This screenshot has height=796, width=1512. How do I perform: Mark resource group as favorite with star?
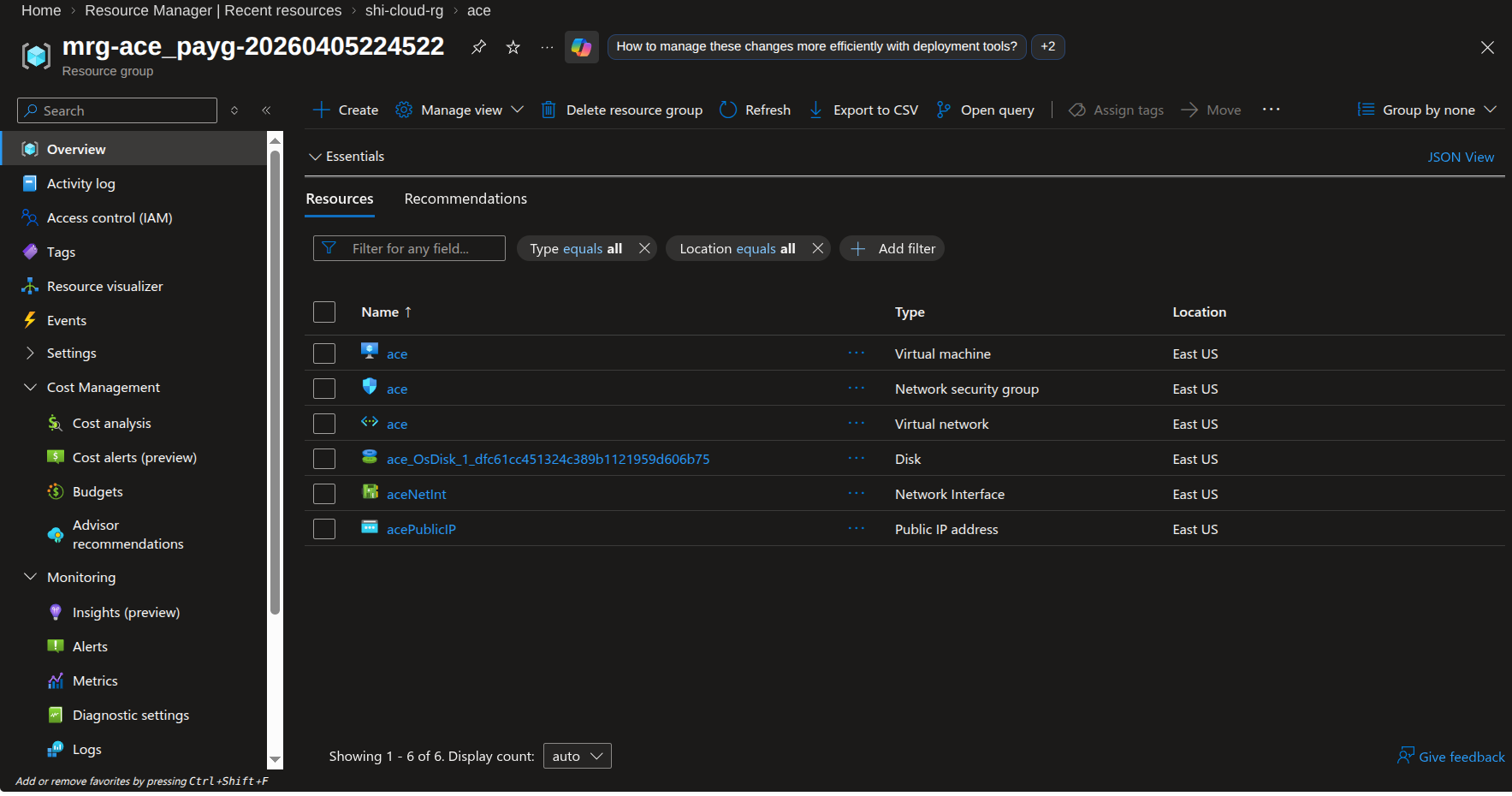(x=513, y=47)
